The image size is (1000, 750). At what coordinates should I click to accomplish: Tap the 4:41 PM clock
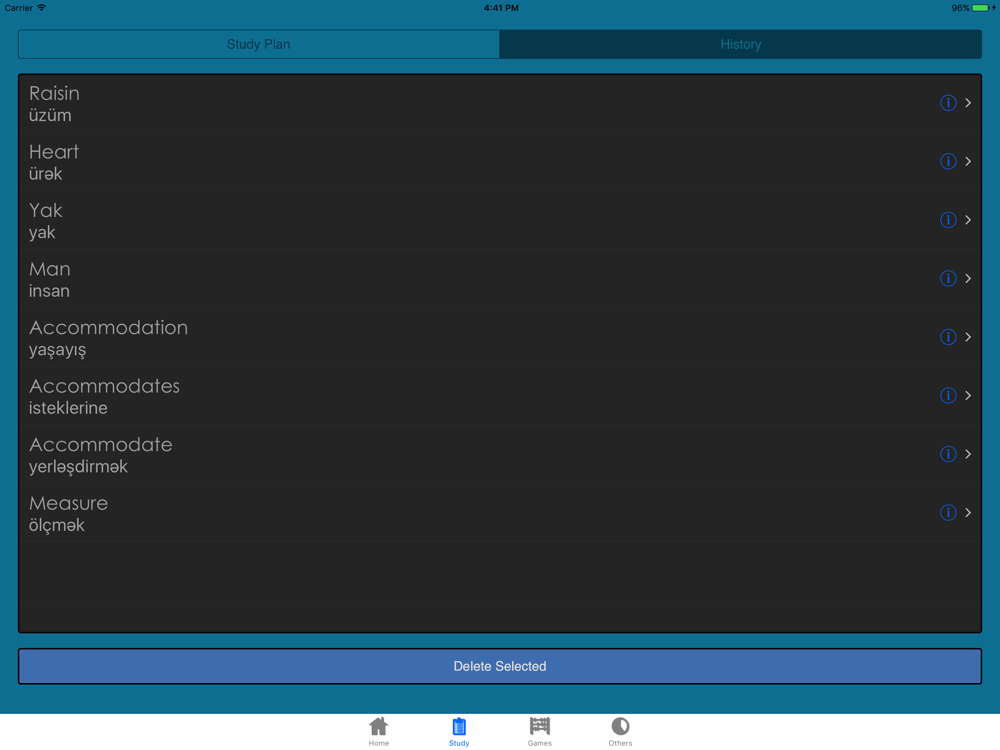coord(501,8)
